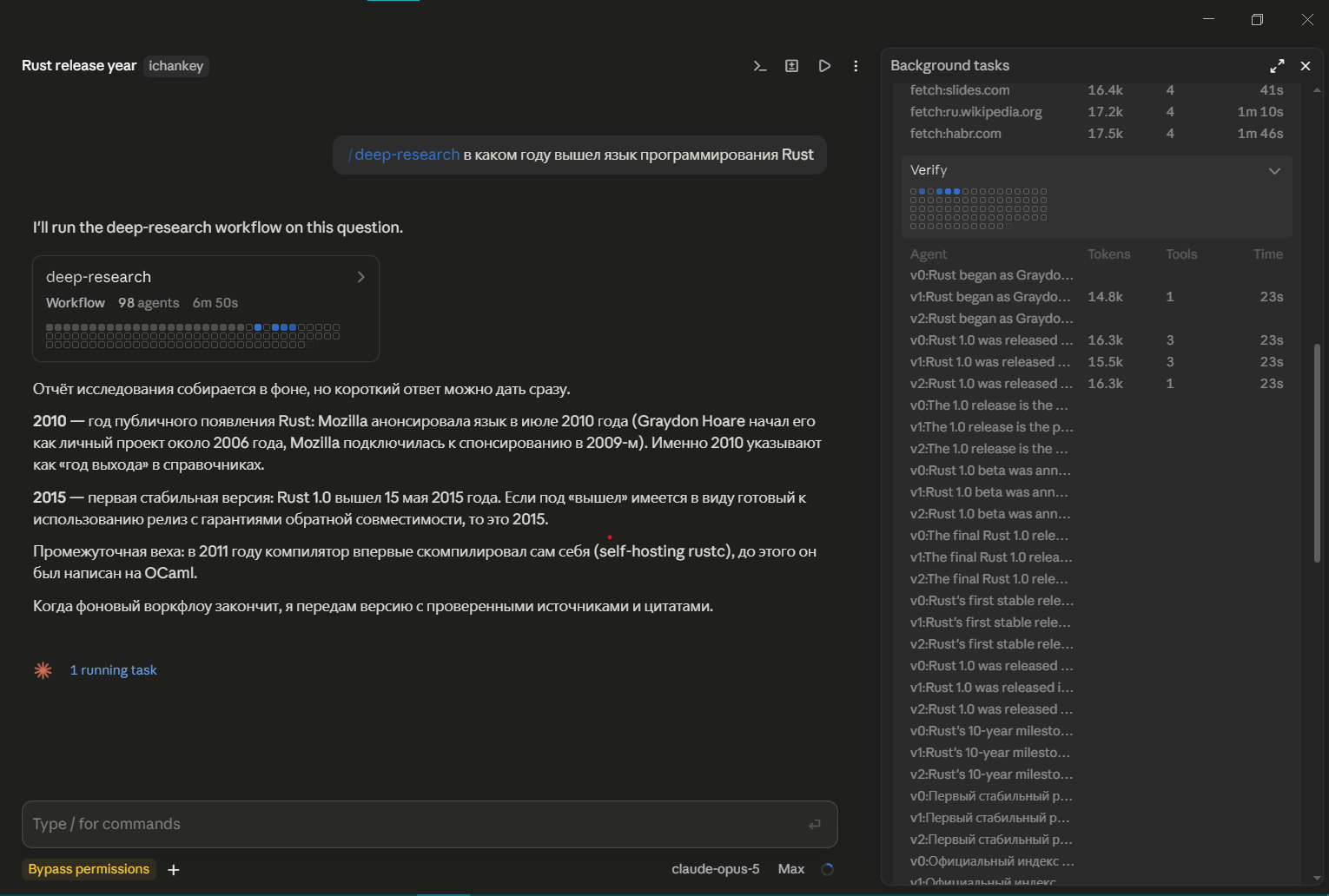Select the v0:Rust 1.0 beta was ann… row
Screen dimensions: 1329x896
point(1097,471)
